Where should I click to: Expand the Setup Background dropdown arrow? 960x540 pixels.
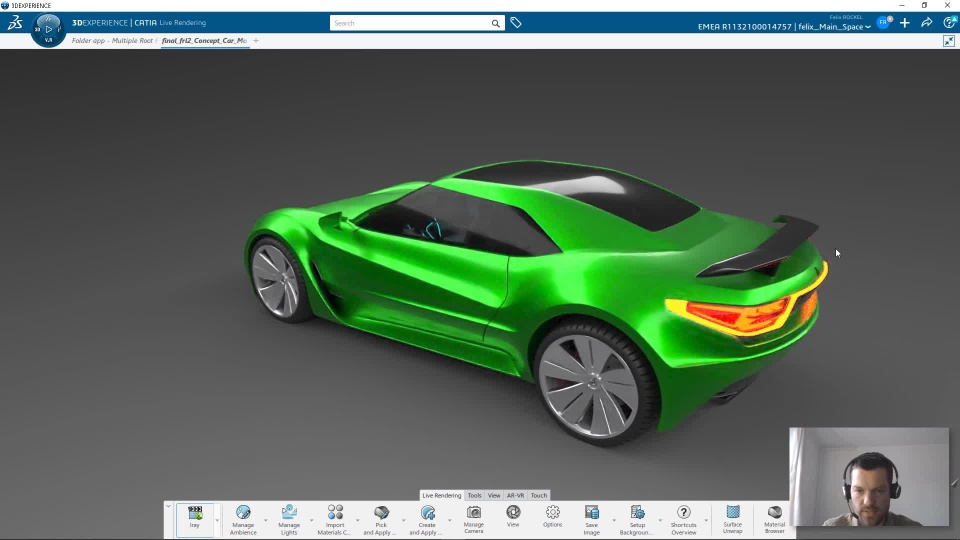click(660, 520)
